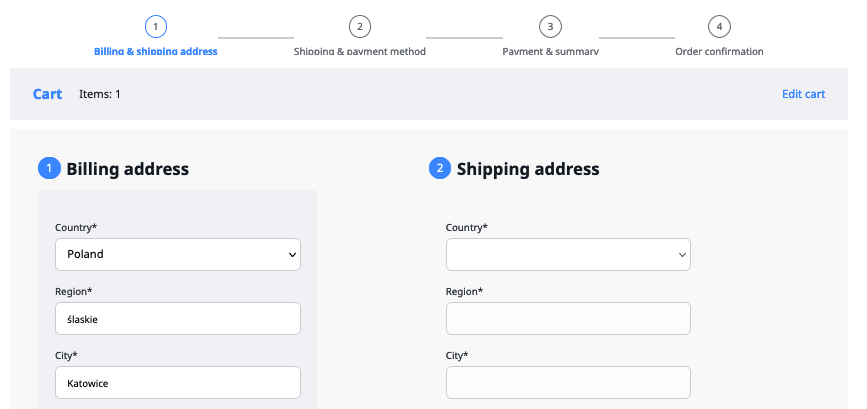The width and height of the screenshot is (867, 409).
Task: Click step 4 circle icon in progress bar
Action: click(x=719, y=26)
